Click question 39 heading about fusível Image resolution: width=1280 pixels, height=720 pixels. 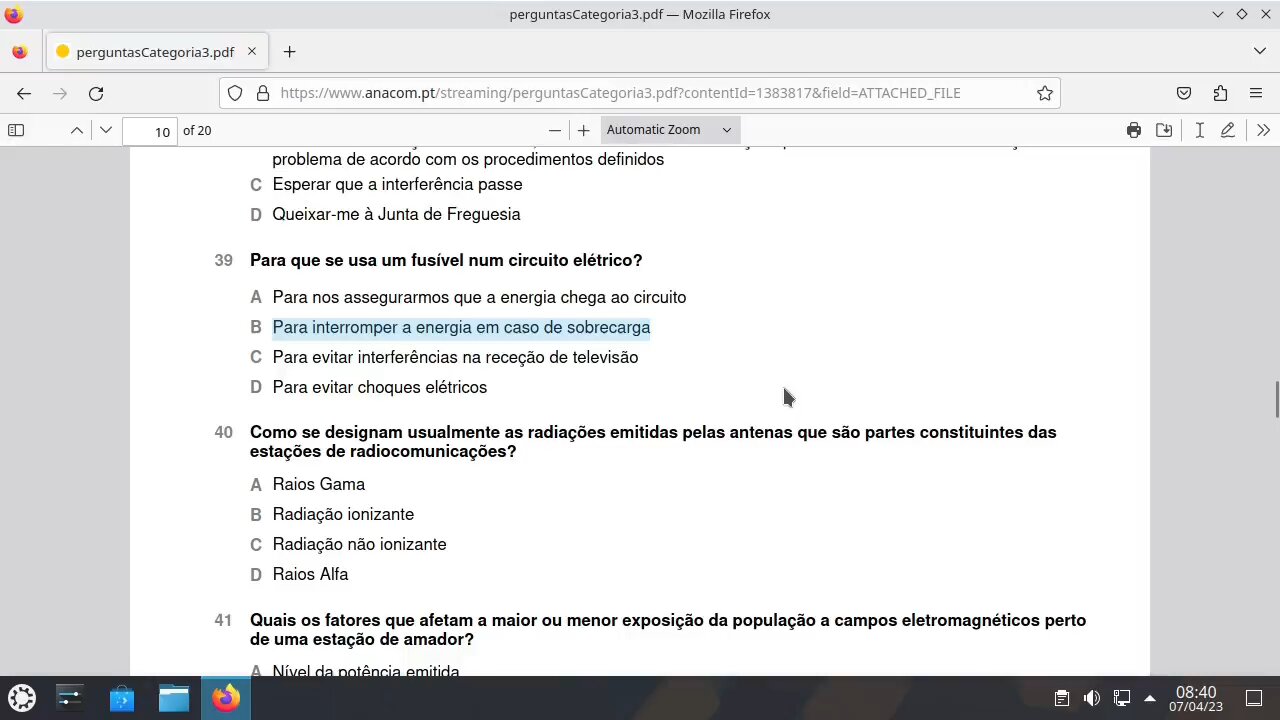point(446,261)
